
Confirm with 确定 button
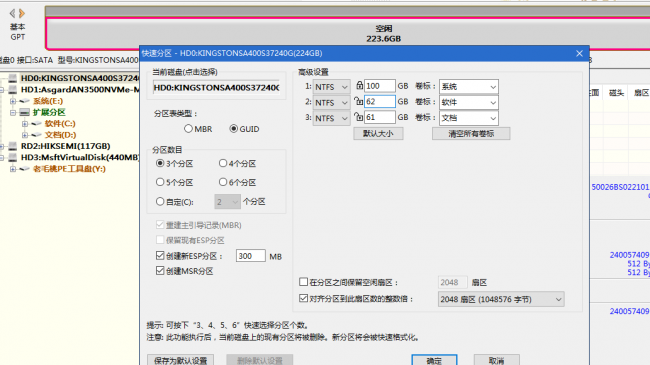[434, 360]
